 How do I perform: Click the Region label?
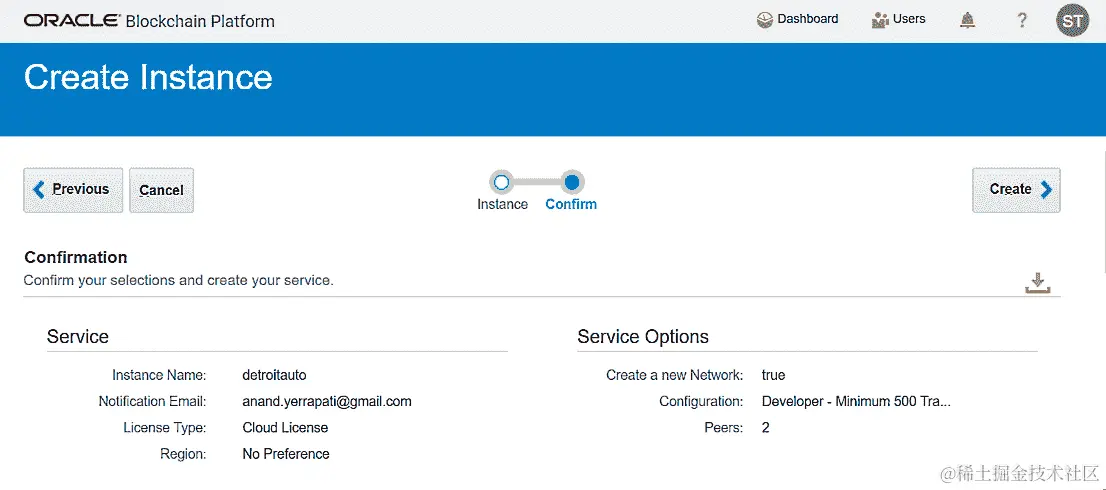[x=183, y=454]
